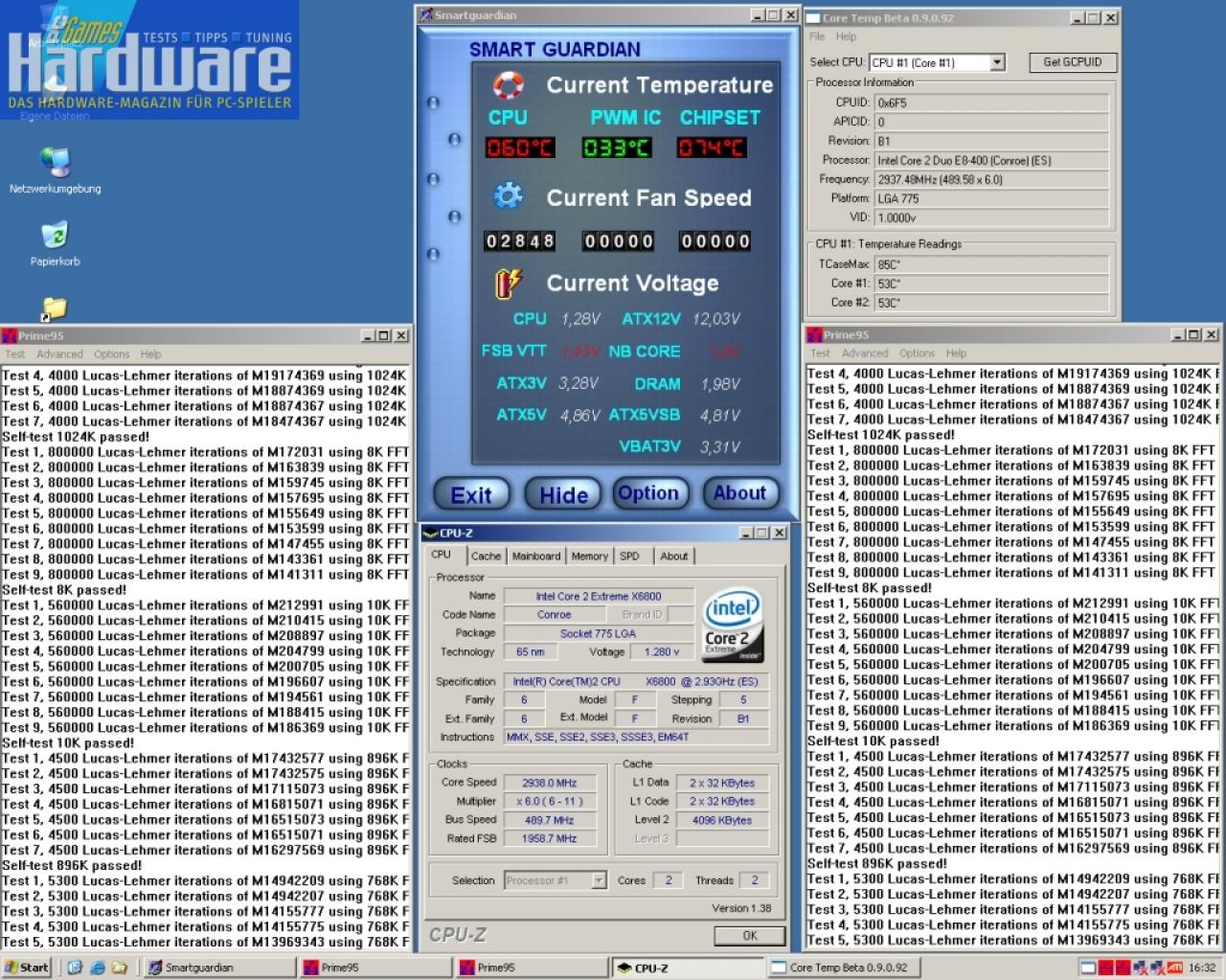Open Option in Smart Guardian
Image resolution: width=1226 pixels, height=980 pixels.
pos(648,493)
